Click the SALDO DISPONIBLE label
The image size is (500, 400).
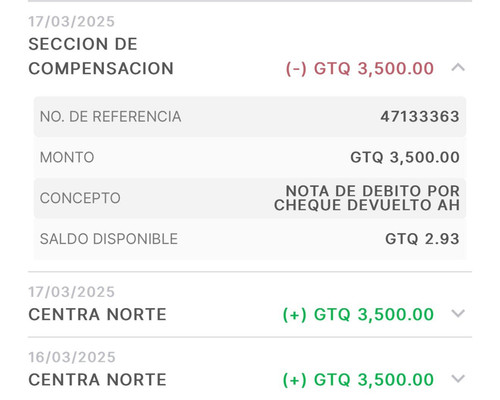109,239
